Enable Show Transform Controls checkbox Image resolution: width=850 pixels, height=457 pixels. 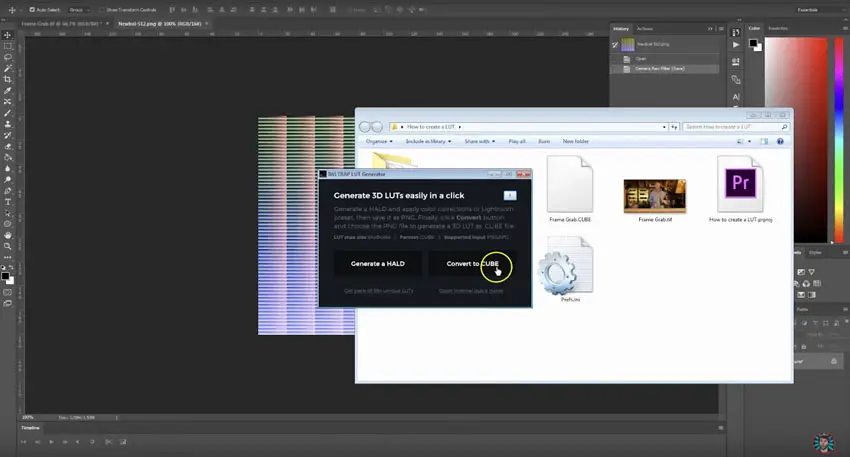tap(102, 10)
